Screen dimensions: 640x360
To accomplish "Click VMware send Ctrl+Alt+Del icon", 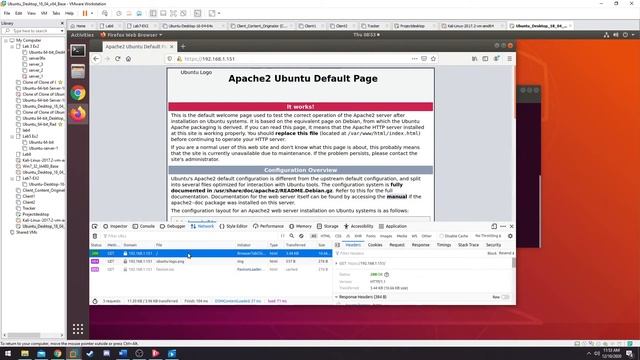I will pyautogui.click(x=105, y=13).
